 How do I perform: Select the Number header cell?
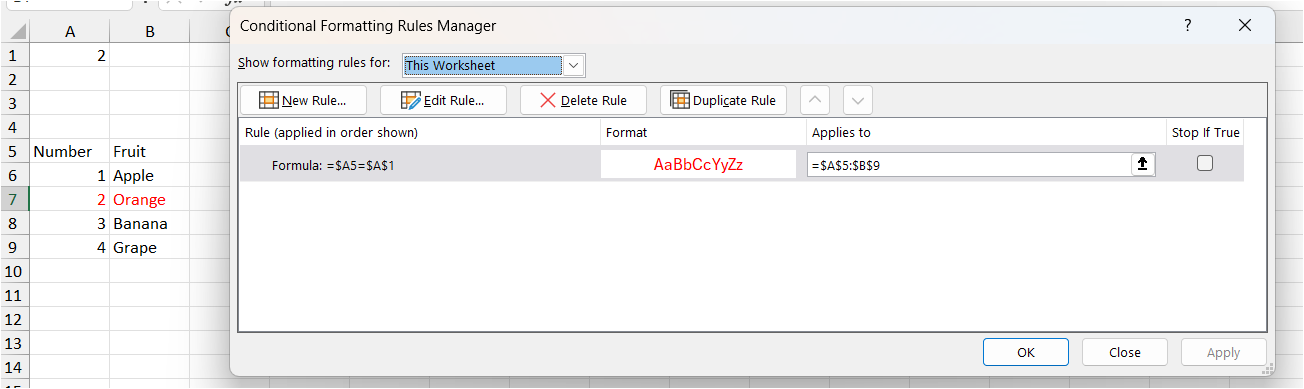pos(70,152)
